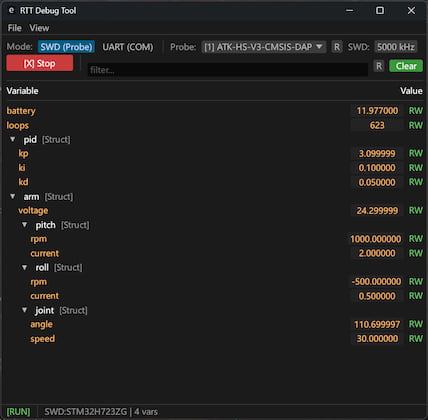Select the ki variable

point(22,168)
